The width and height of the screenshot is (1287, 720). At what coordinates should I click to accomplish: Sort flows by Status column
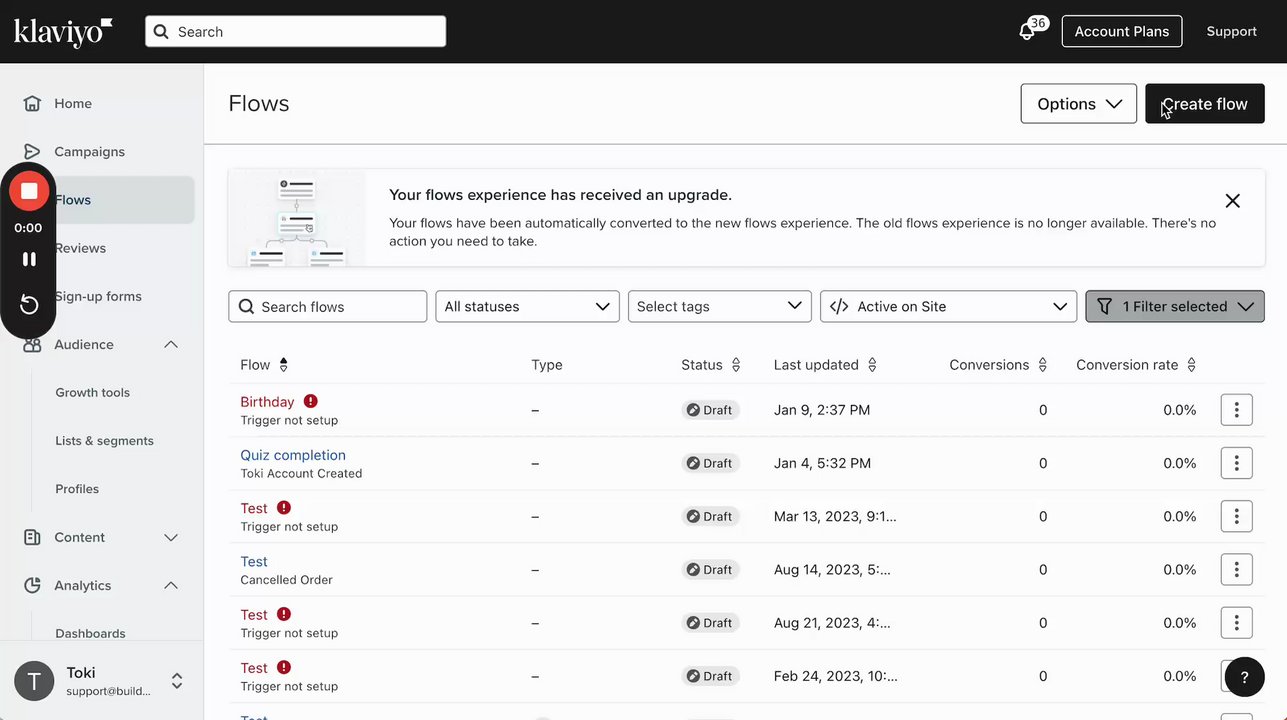click(736, 365)
